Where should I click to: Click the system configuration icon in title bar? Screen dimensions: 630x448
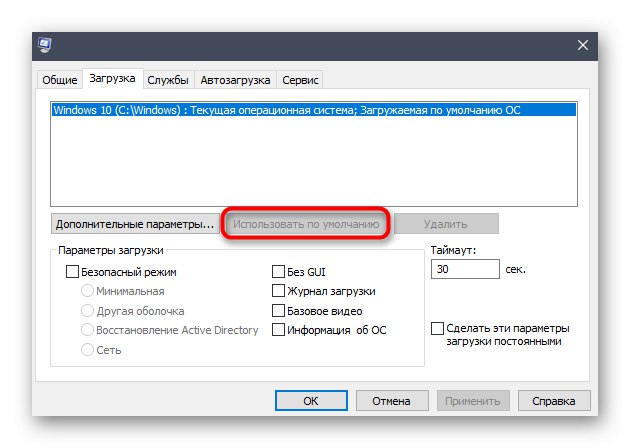pos(45,45)
